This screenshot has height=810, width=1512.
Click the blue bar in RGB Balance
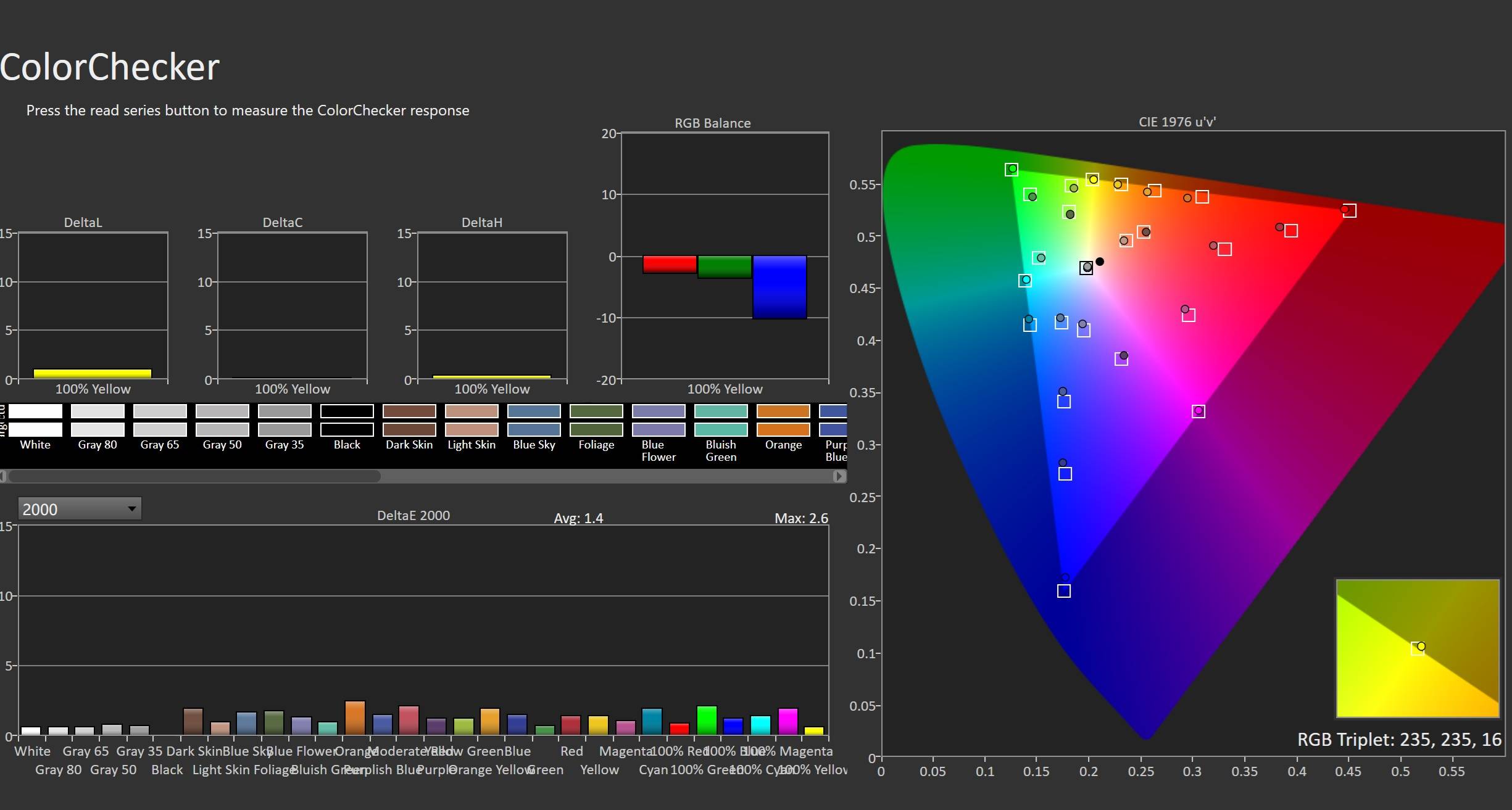[x=779, y=287]
